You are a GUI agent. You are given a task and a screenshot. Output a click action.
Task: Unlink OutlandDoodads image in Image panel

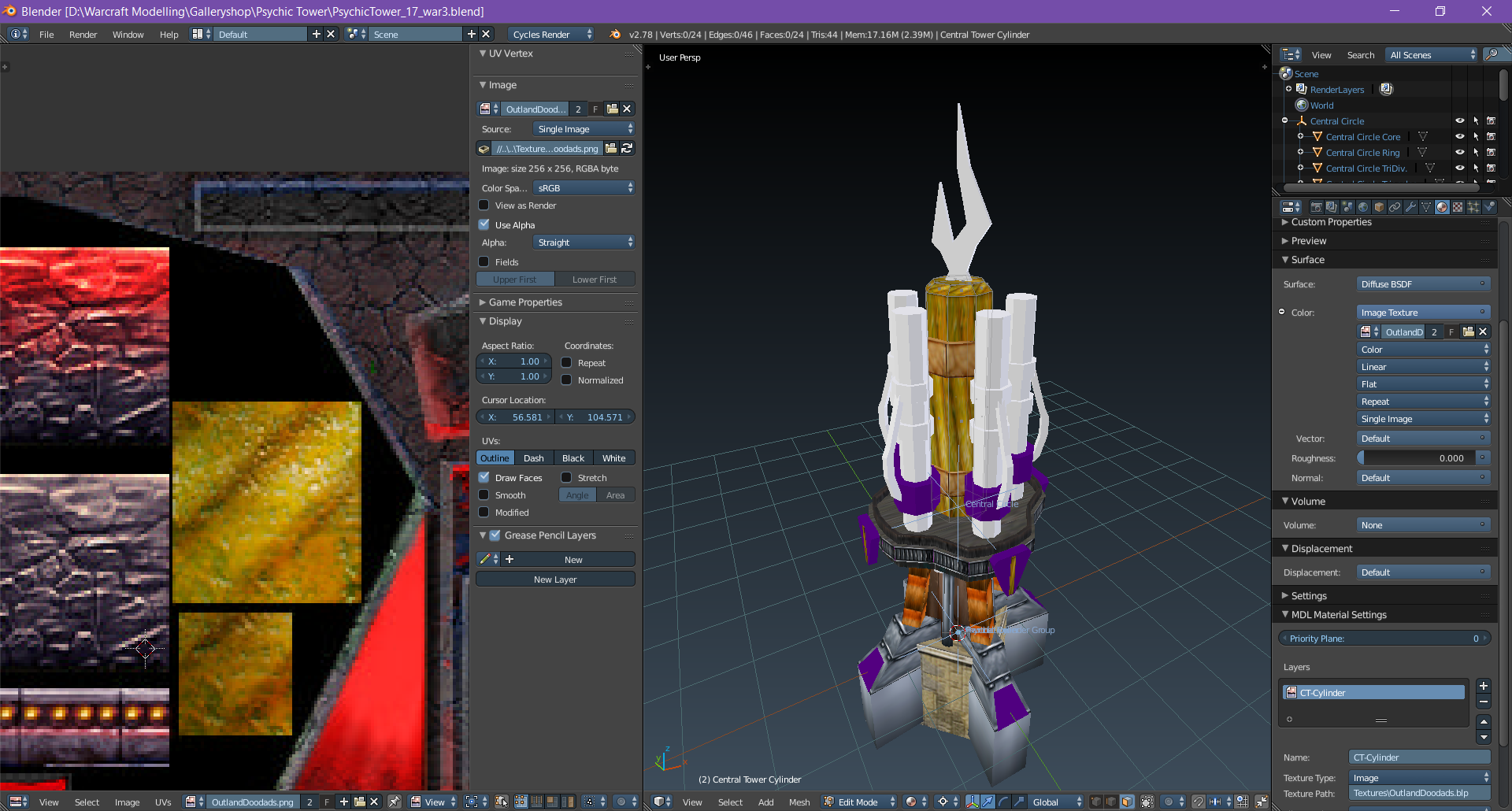(627, 109)
